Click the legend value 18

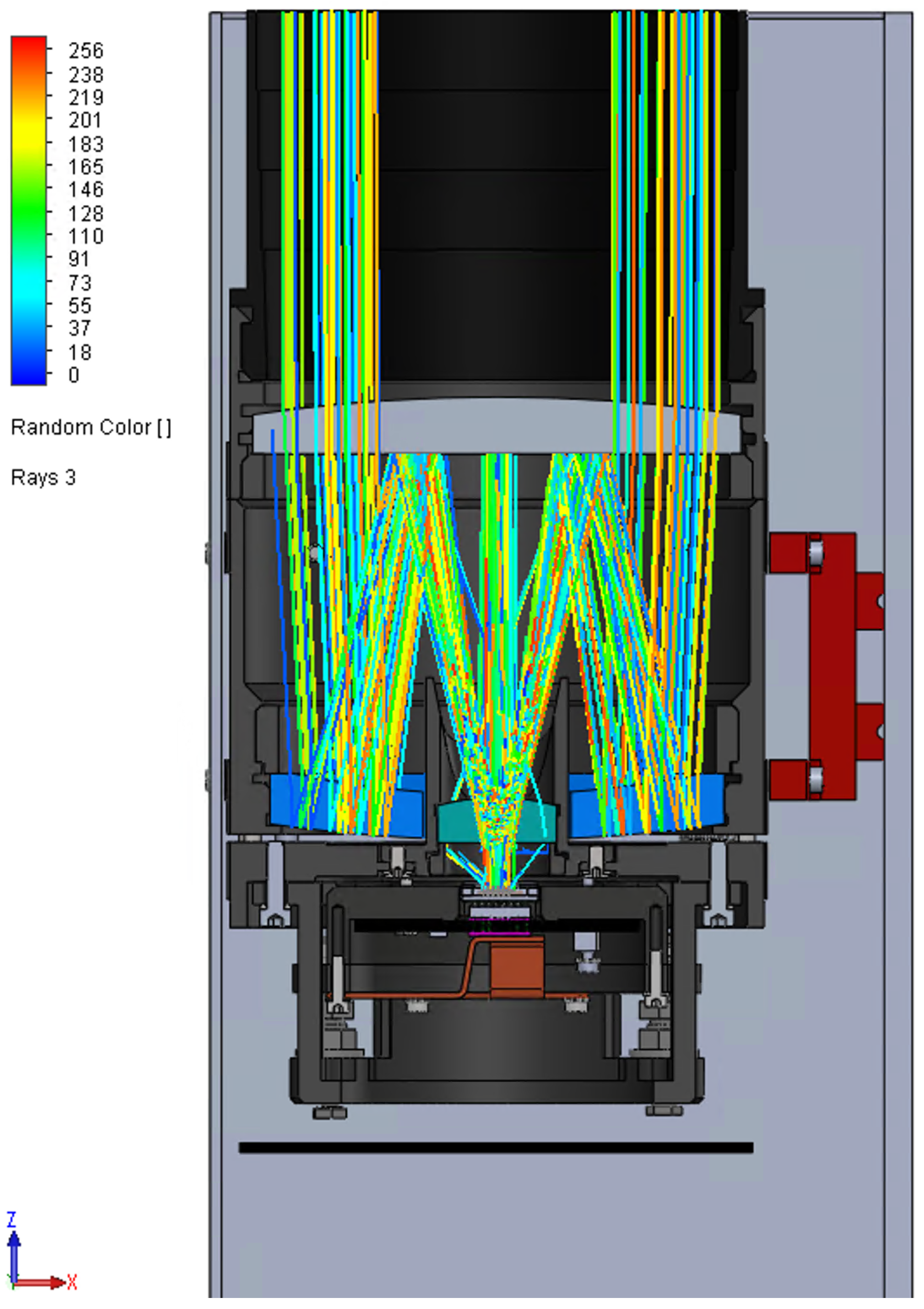(x=80, y=353)
